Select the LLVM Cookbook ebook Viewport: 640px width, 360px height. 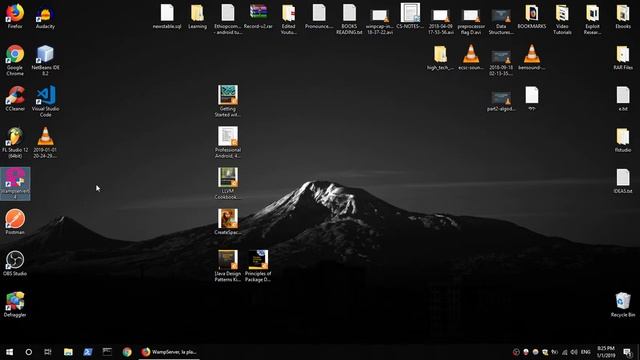coord(228,184)
